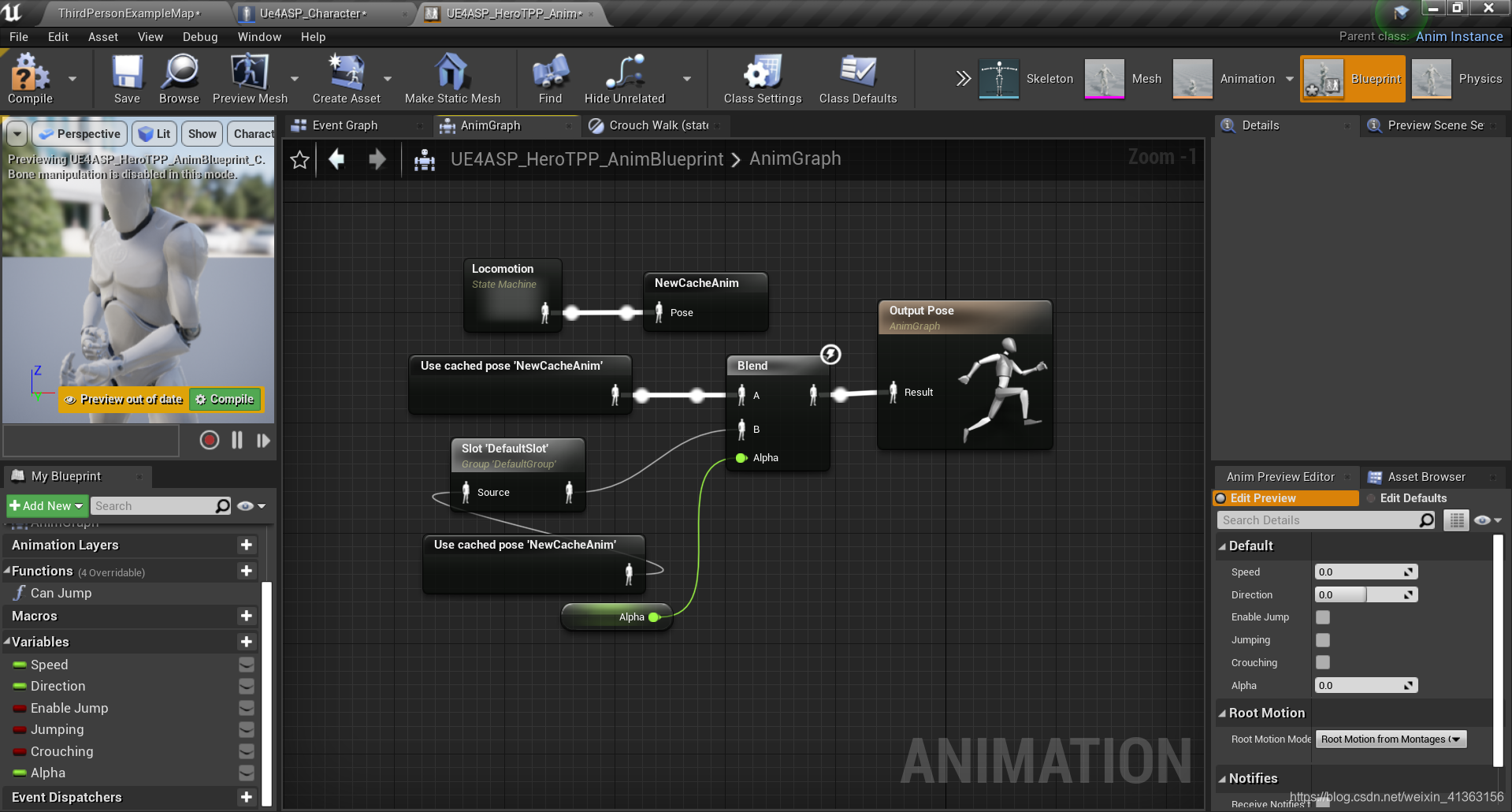
Task: Click Blend node fast-path lightning icon
Action: tap(830, 354)
